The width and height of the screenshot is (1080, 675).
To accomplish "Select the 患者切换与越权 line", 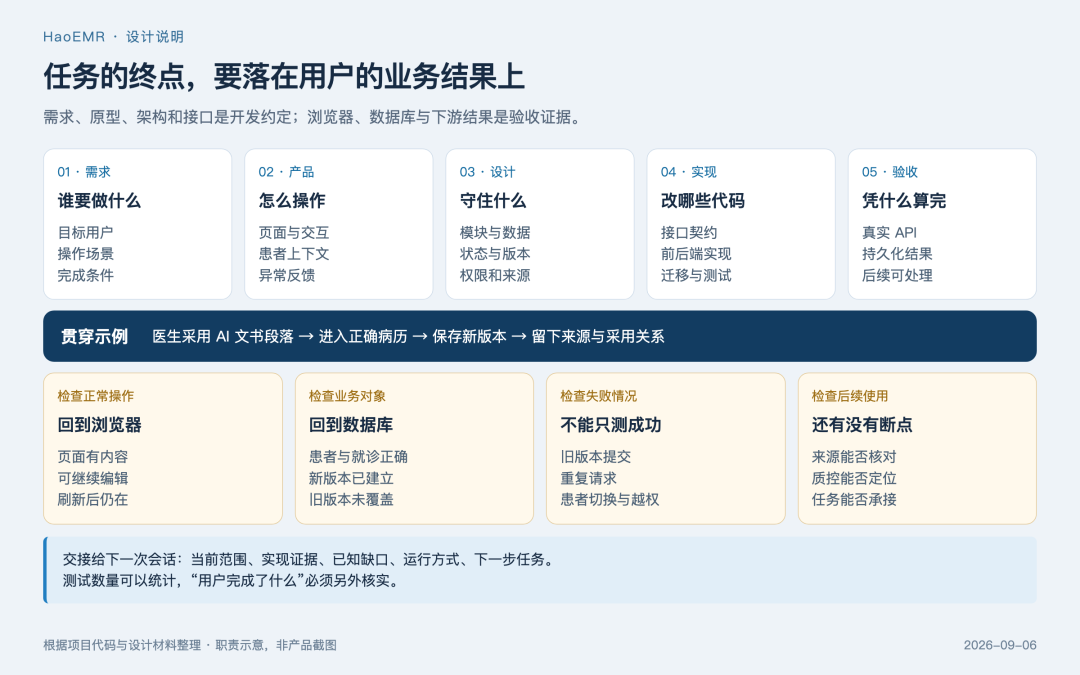I will (610, 499).
